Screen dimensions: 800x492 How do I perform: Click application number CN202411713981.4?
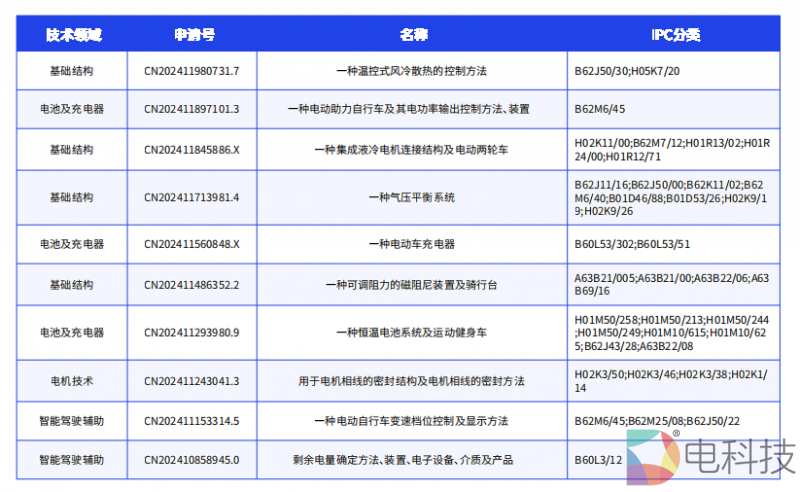192,197
